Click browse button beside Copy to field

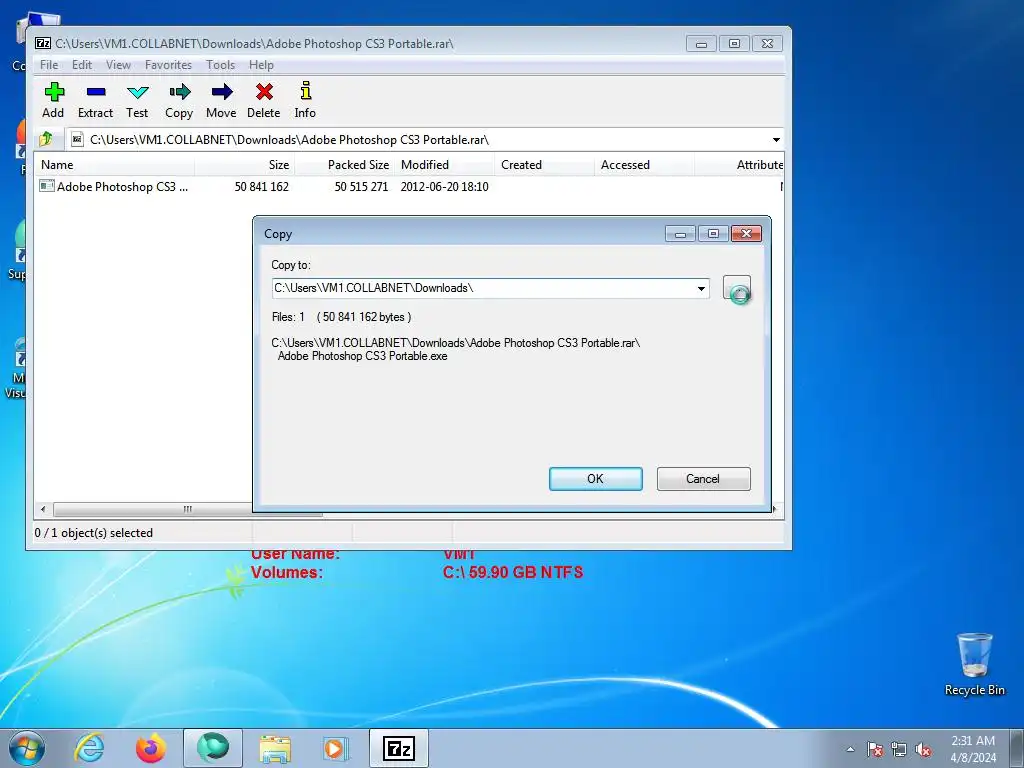click(737, 288)
